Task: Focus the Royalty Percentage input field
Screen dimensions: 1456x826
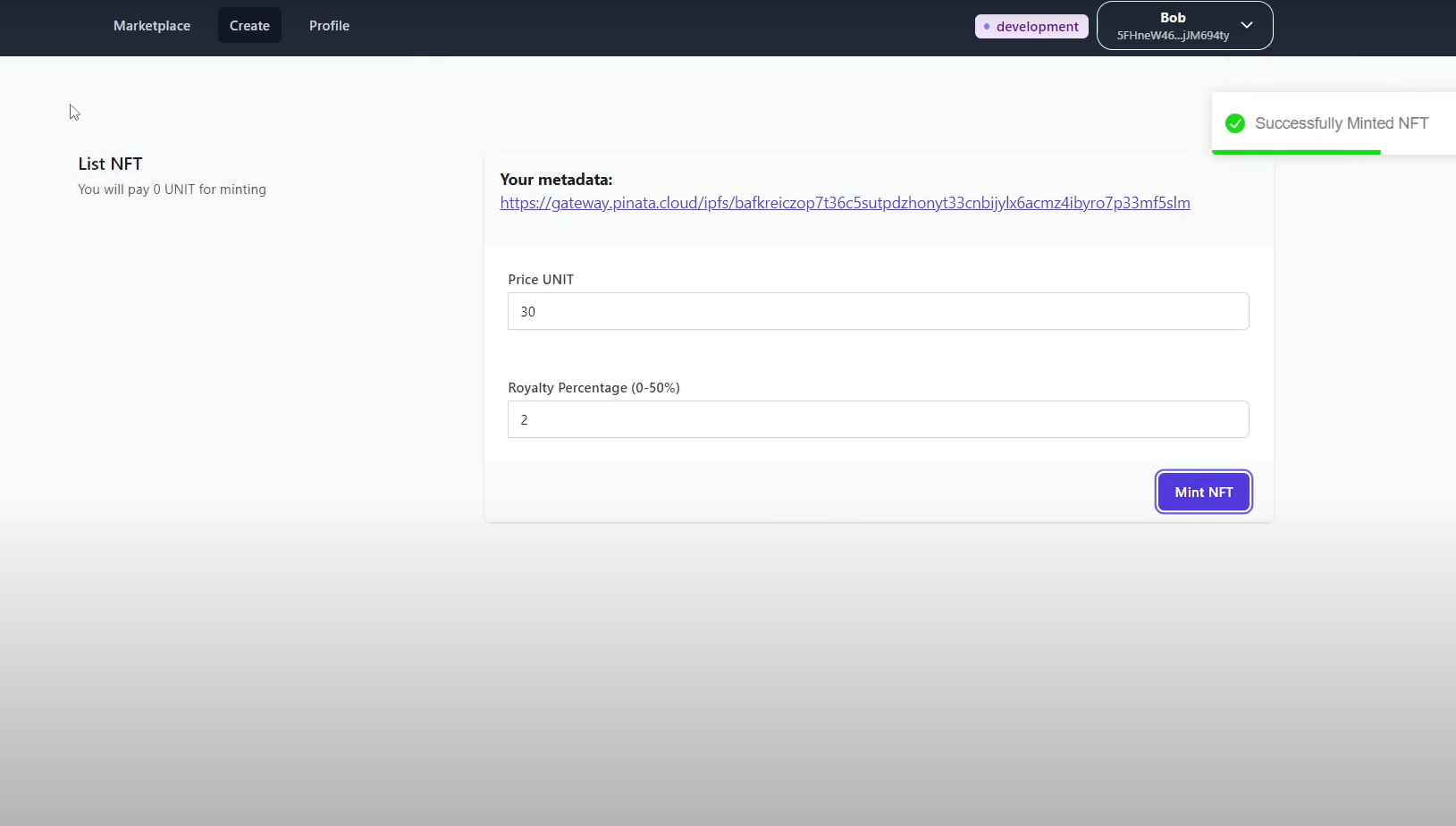Action: click(x=878, y=419)
